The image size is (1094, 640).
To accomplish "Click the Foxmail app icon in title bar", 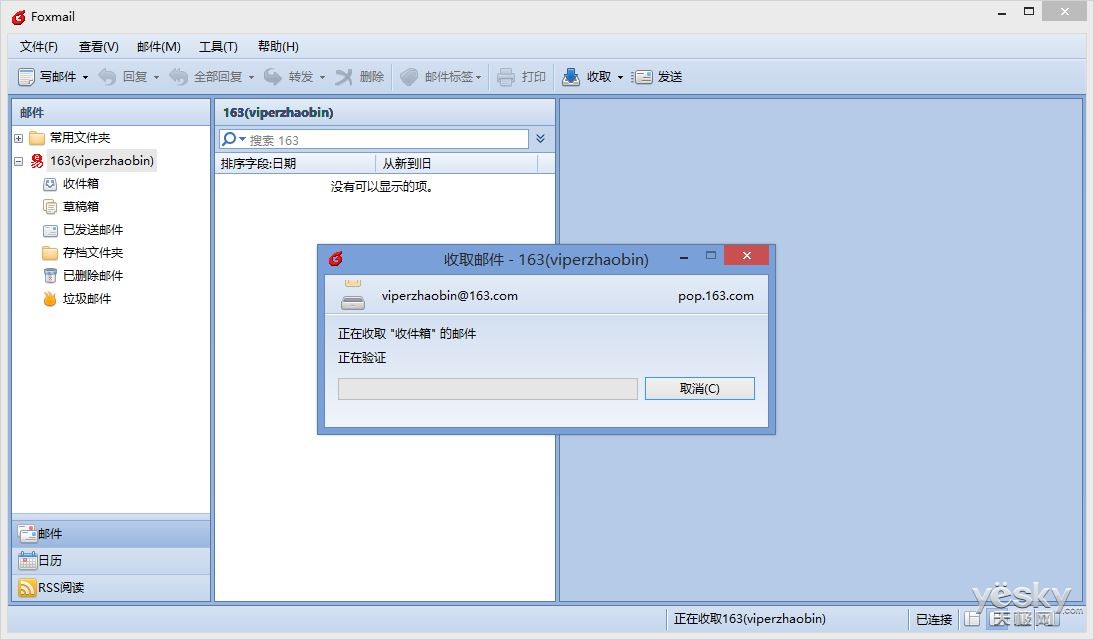I will point(19,17).
